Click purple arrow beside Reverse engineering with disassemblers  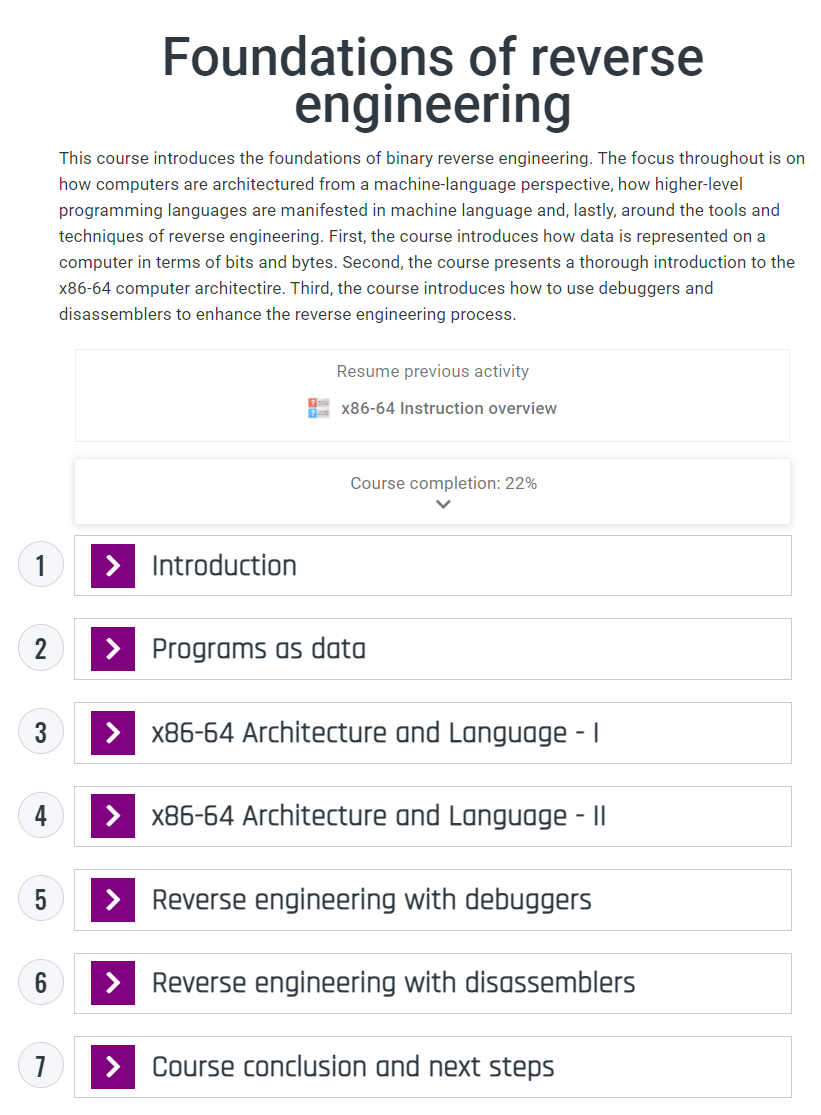(x=113, y=983)
